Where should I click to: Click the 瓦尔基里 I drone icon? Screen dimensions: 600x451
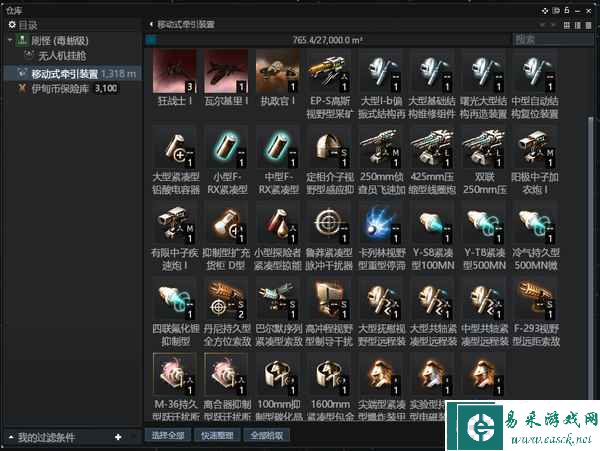tap(226, 75)
